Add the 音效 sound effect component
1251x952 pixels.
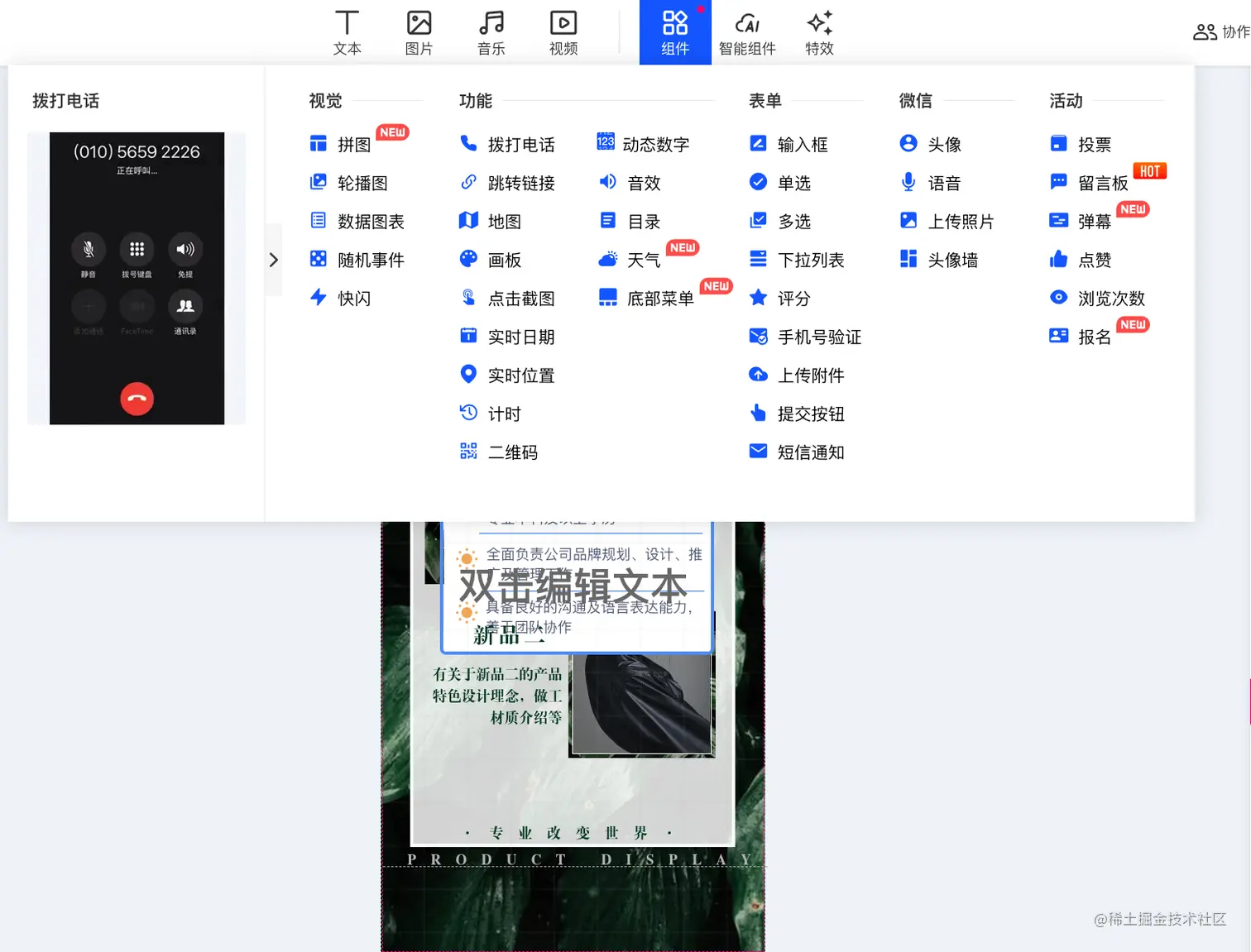click(x=629, y=183)
